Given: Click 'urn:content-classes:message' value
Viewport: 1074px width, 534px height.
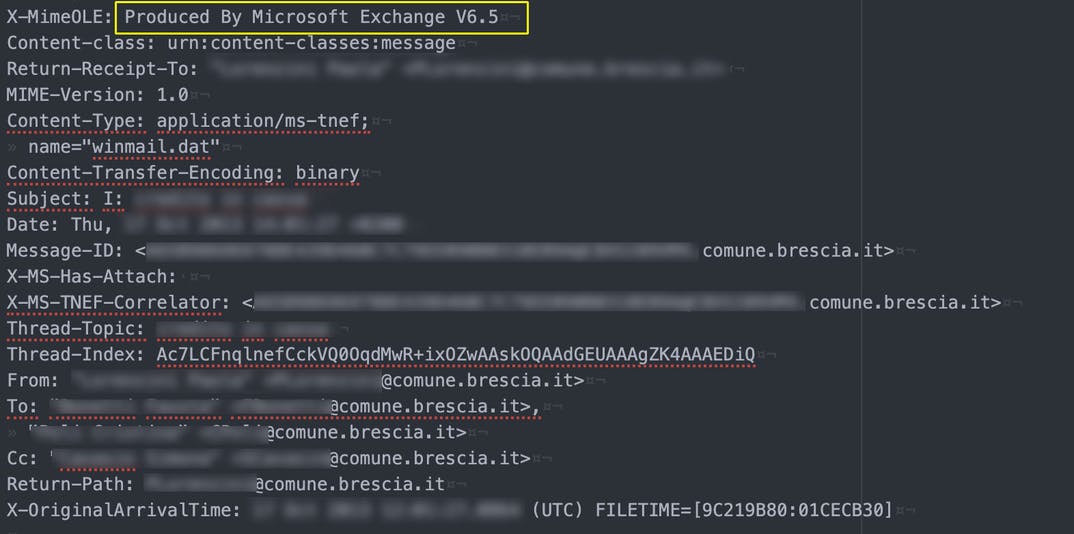Looking at the screenshot, I should point(312,44).
